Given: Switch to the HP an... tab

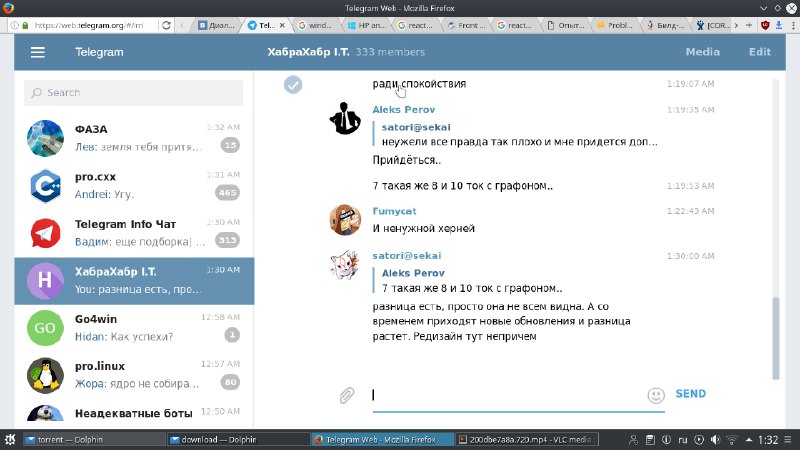Looking at the screenshot, I should 367,25.
